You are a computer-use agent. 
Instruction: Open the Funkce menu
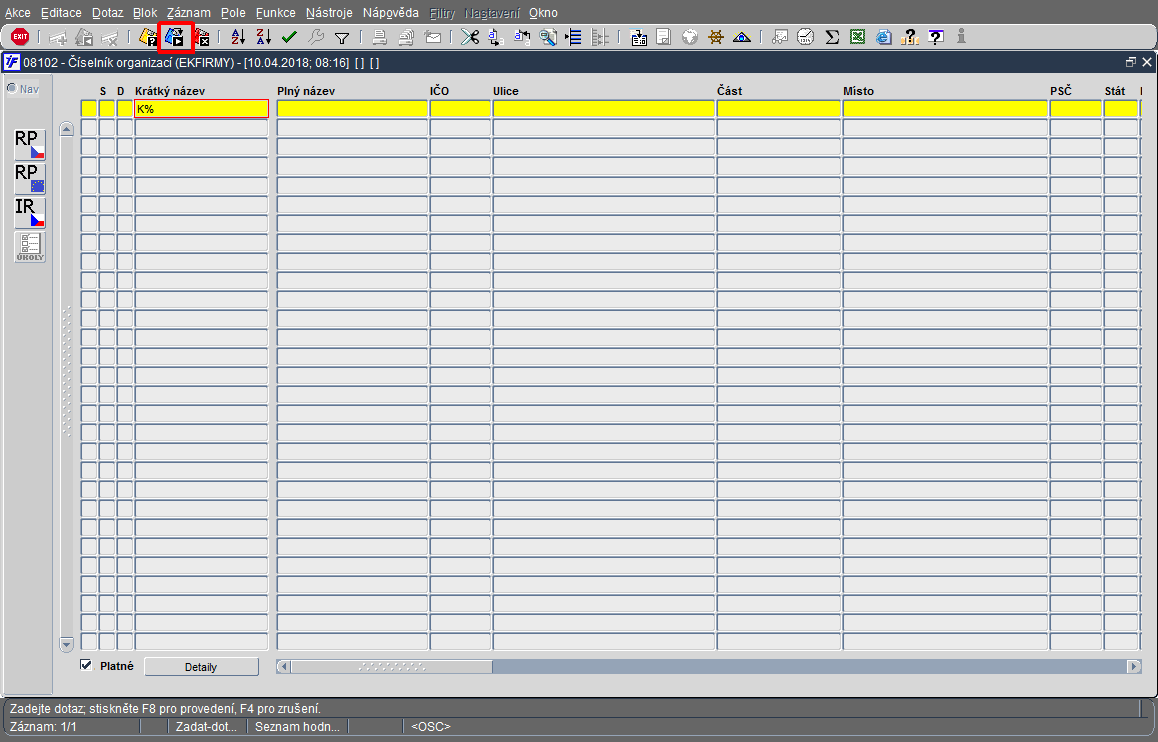[275, 13]
